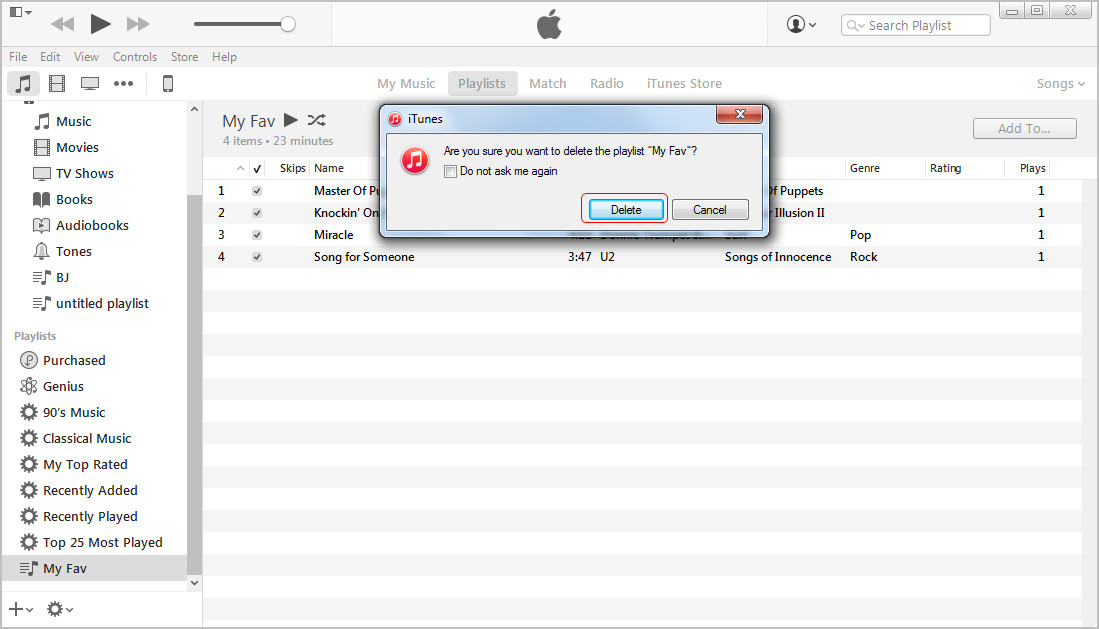The width and height of the screenshot is (1099, 629).
Task: Uncheck the Master Of Puppets song checkbox
Action: (x=257, y=191)
